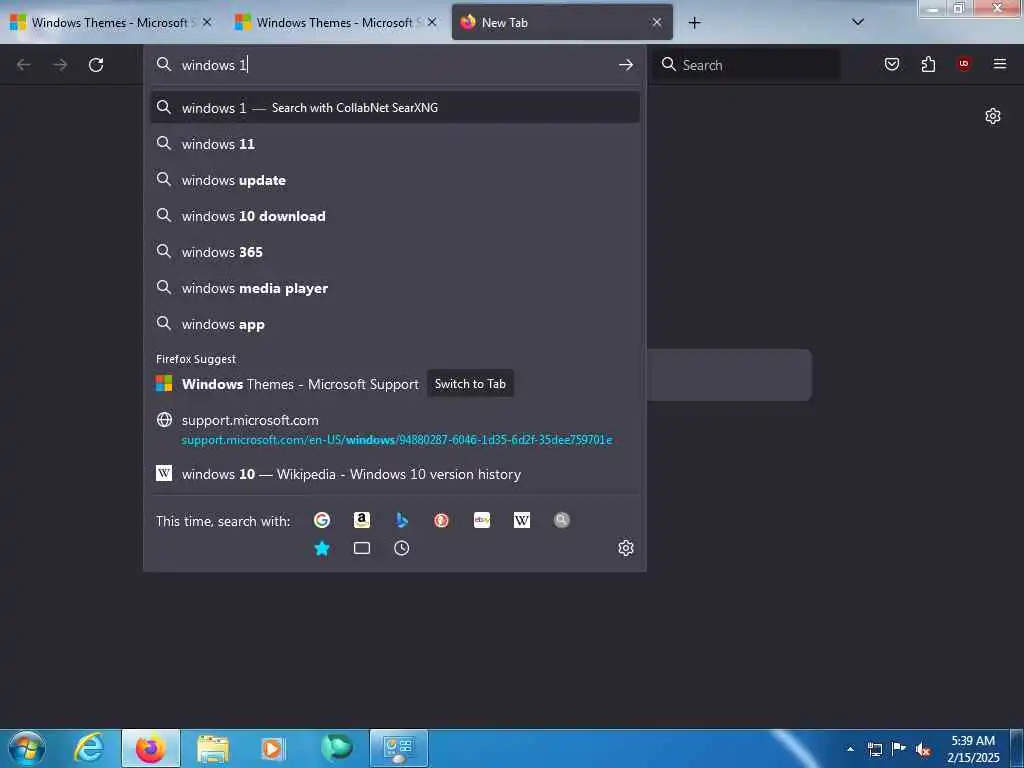Choose the 'windows media player' suggestion
The height and width of the screenshot is (768, 1024).
tap(394, 288)
